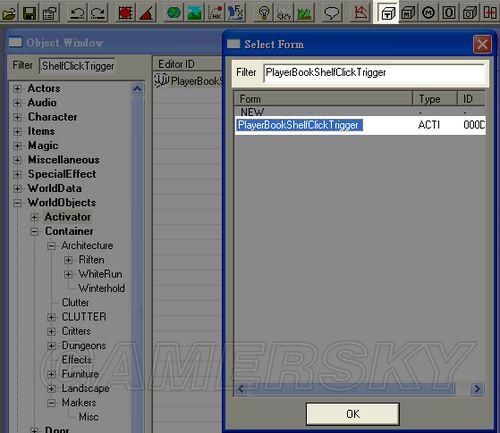Expand the Activator tree node
This screenshot has height=433, width=500.
(x=34, y=217)
